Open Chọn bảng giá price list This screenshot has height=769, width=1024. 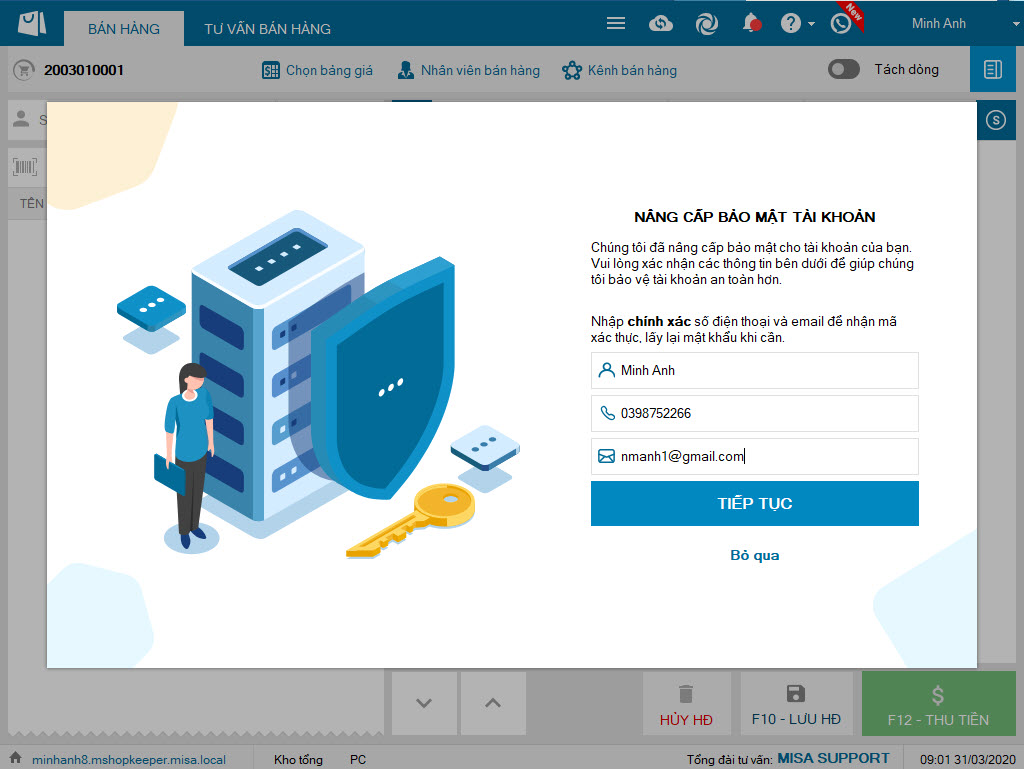[317, 71]
